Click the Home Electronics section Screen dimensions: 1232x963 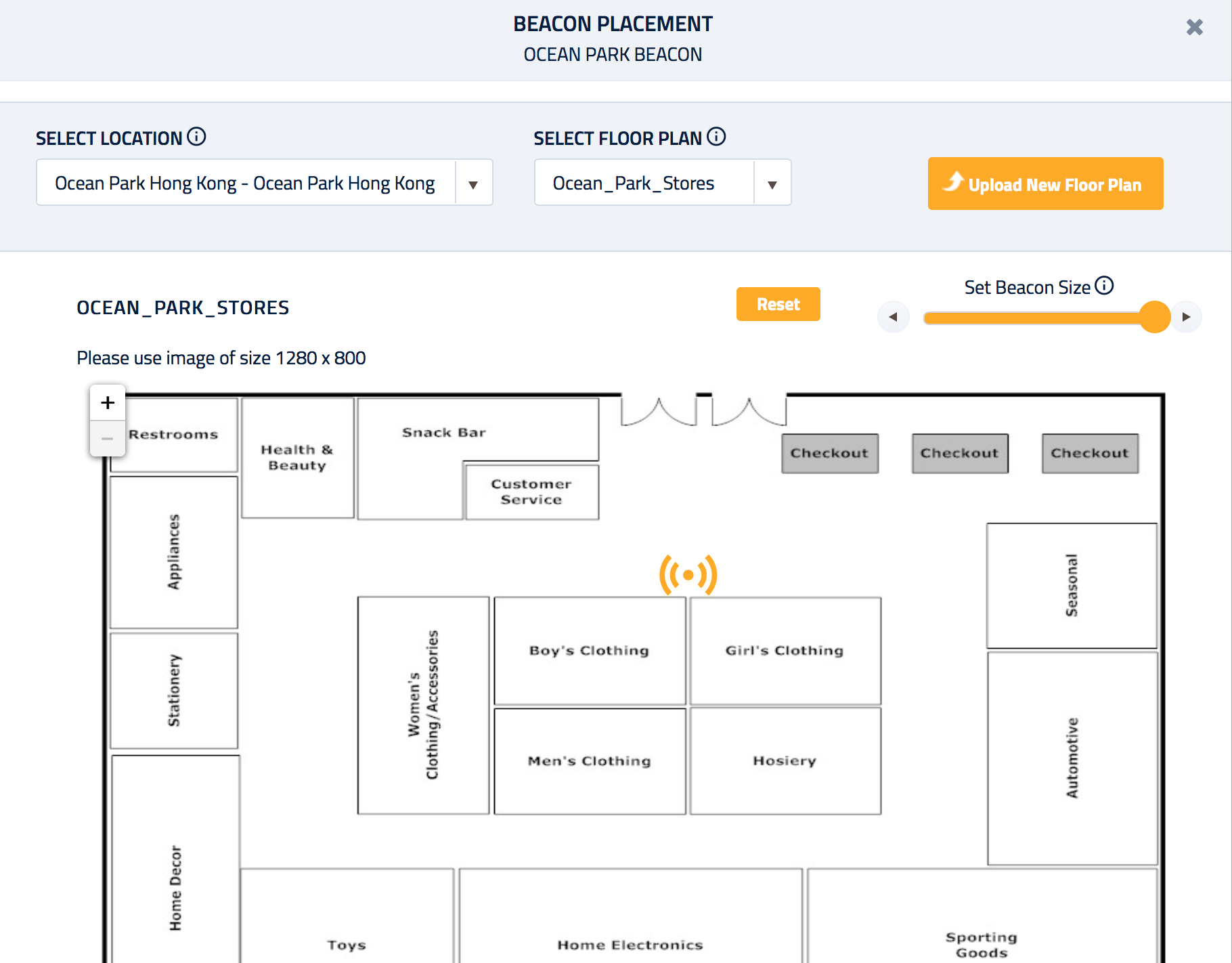coord(630,916)
